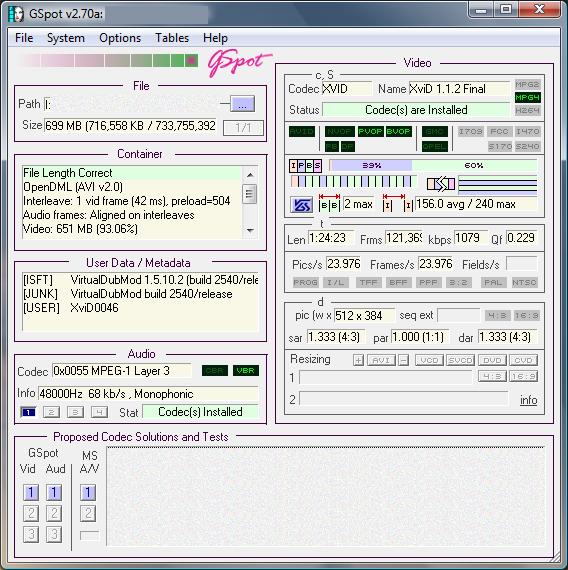Click the Resizing field labeled 1
This screenshot has height=570, width=568.
(x=385, y=377)
